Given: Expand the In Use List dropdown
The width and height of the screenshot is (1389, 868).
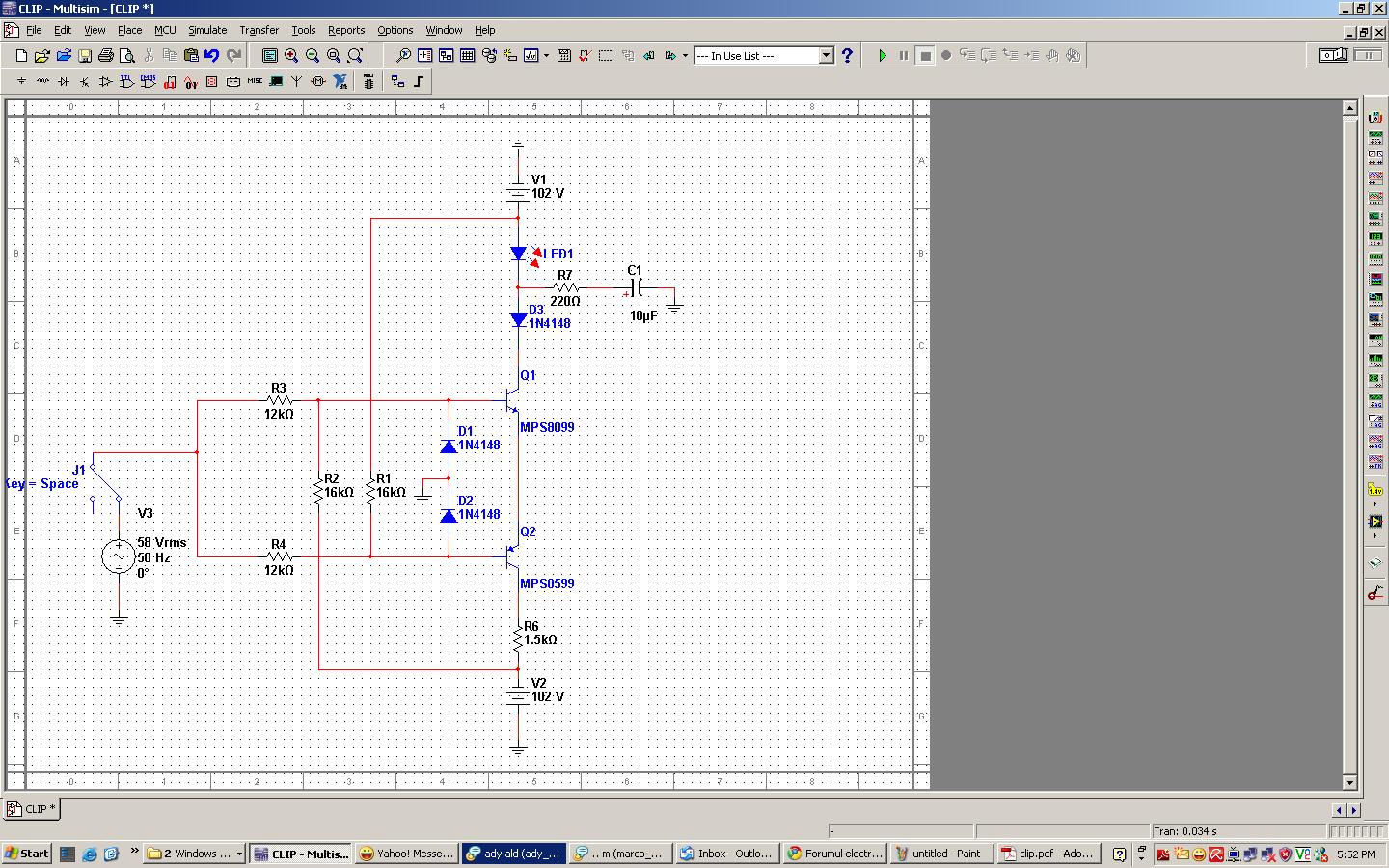Looking at the screenshot, I should 826,56.
